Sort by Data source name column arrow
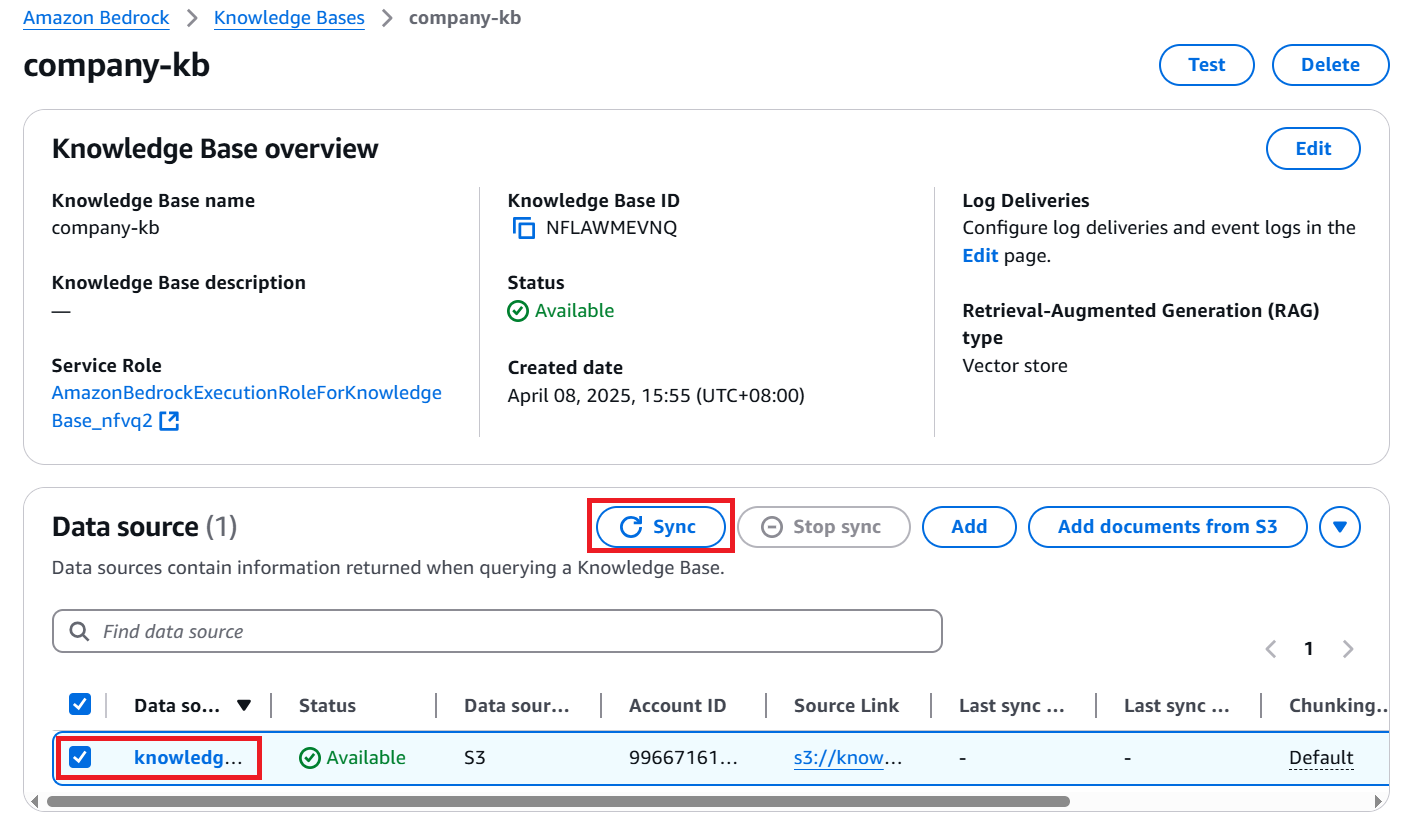 click(244, 706)
